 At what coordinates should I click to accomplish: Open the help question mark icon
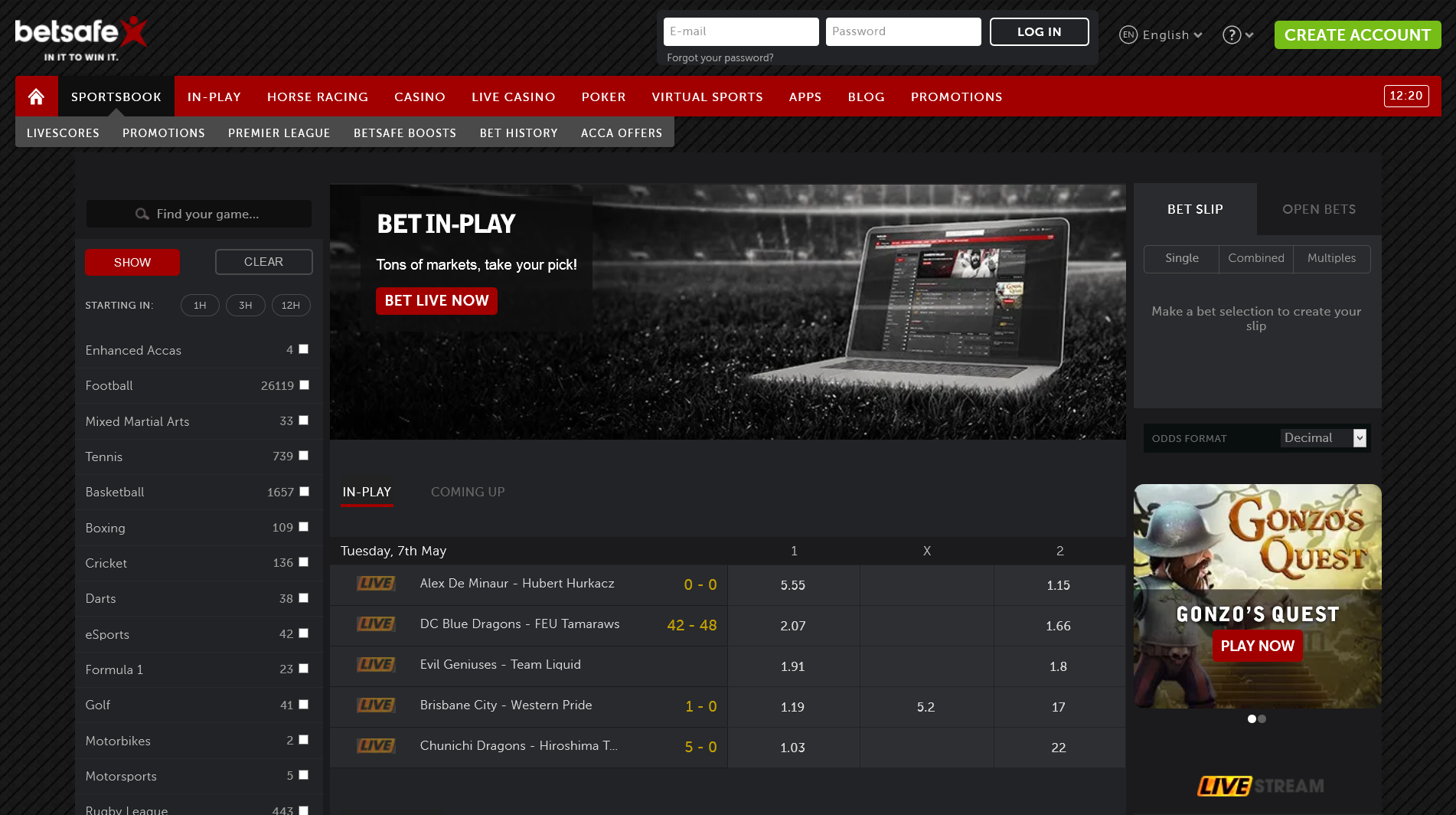[1231, 34]
